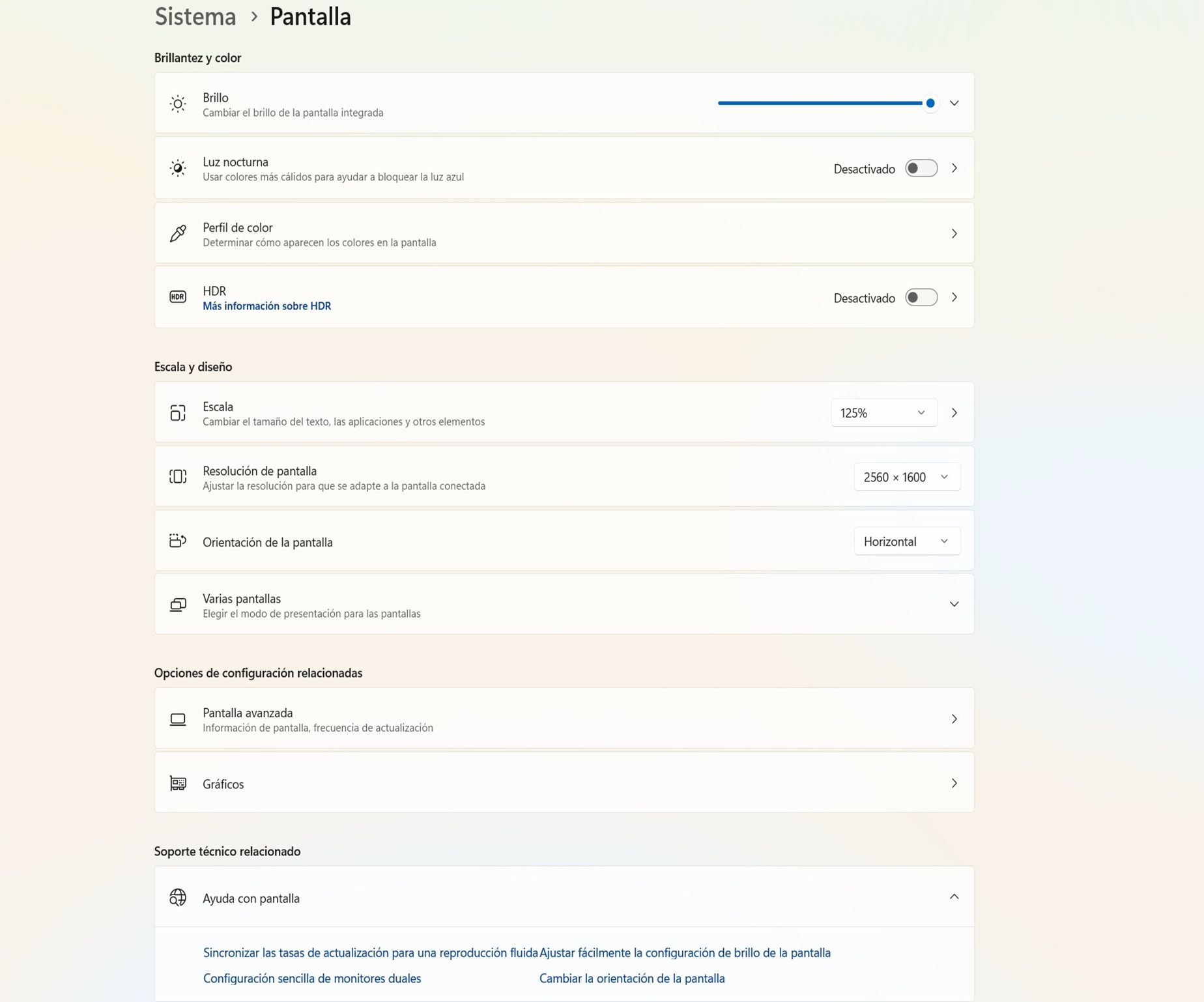Click the Escala resize icon
This screenshot has width=1204, height=1002.
(177, 412)
